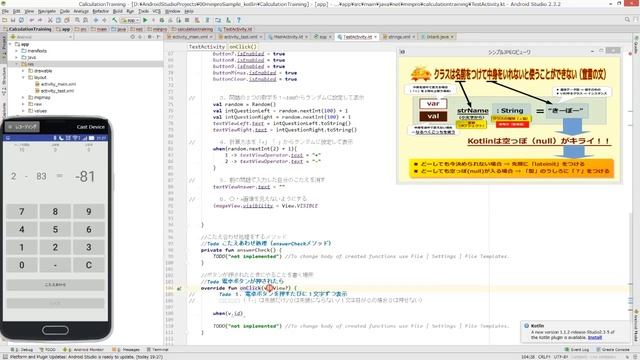The height and width of the screenshot is (360, 640).
Task: Click the Stop square toolbar icon
Action: (187, 20)
